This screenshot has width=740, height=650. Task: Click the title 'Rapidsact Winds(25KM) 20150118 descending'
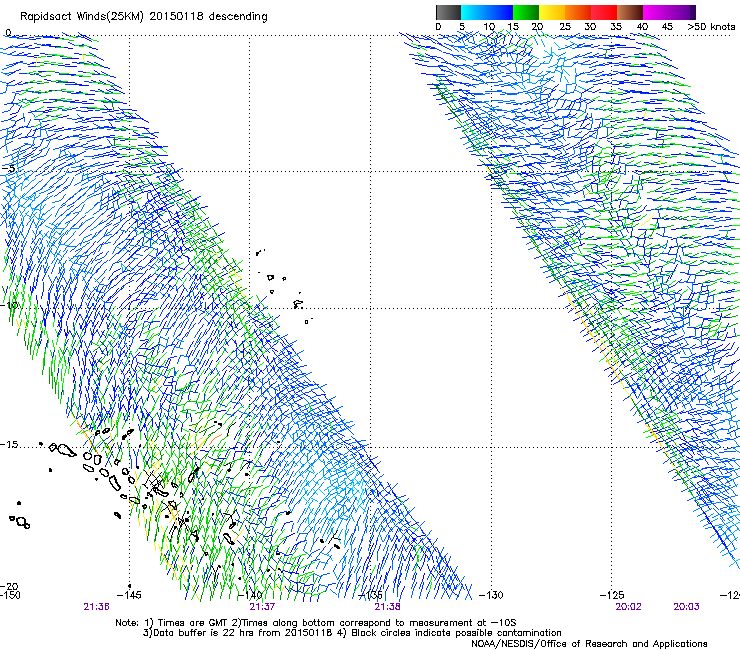pyautogui.click(x=143, y=17)
